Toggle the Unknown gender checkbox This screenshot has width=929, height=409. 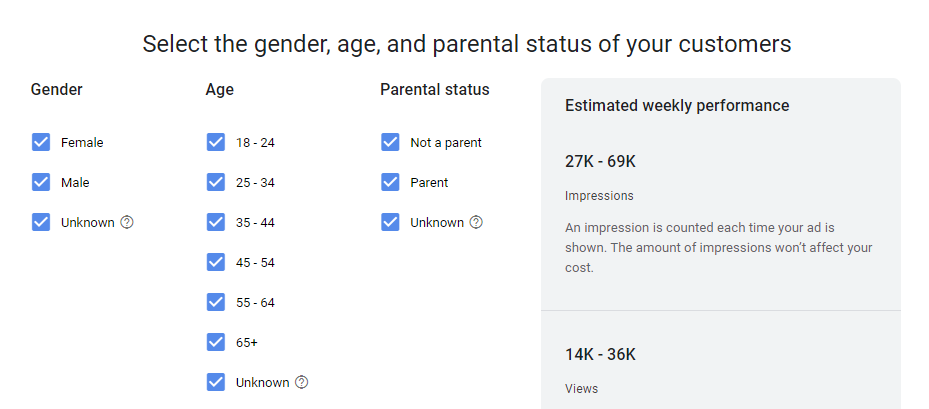(41, 222)
